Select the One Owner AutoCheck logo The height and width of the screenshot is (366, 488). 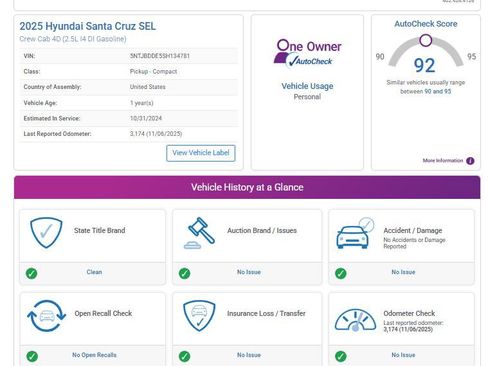tap(308, 54)
